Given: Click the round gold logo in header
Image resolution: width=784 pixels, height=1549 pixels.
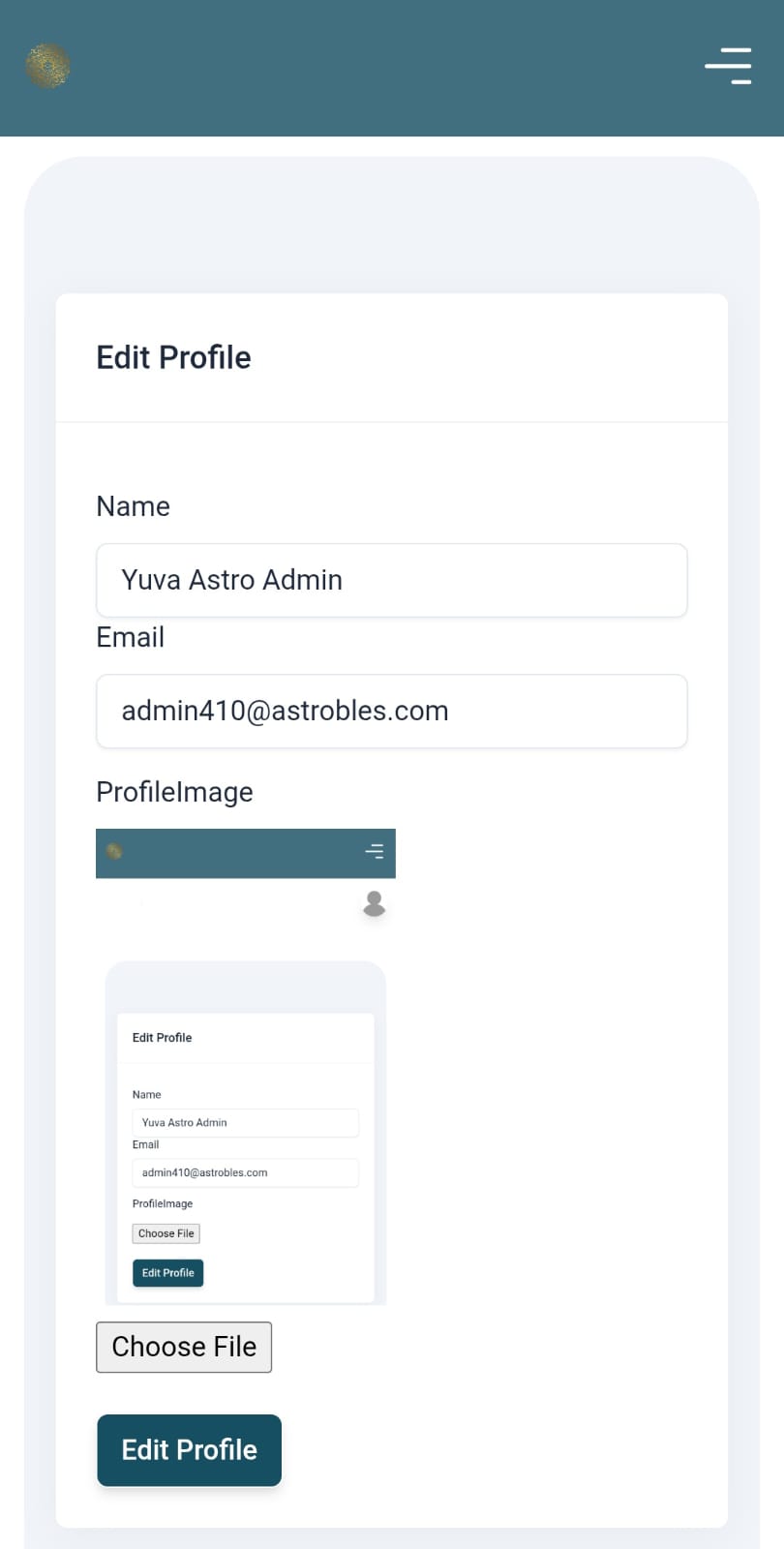Looking at the screenshot, I should coord(48,66).
